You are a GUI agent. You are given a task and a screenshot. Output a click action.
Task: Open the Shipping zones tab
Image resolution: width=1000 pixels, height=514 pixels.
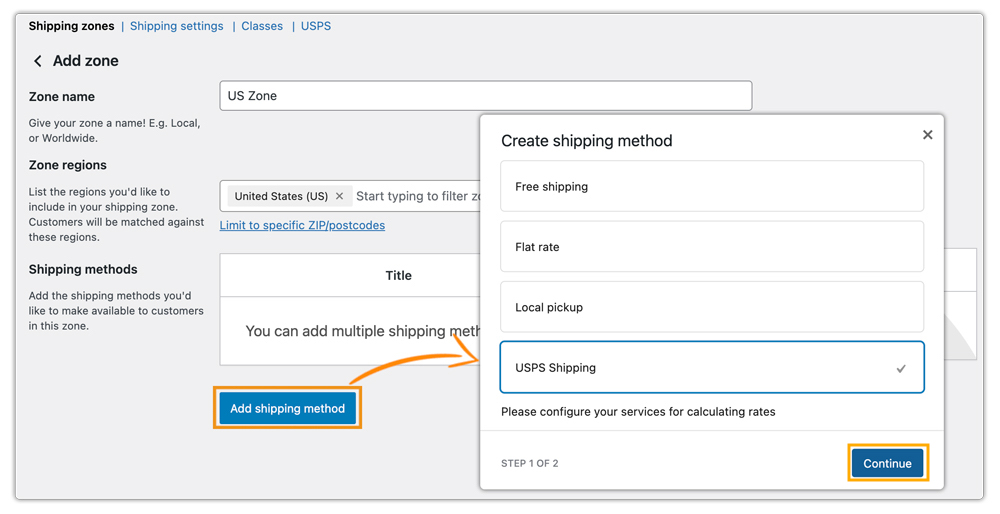click(x=71, y=26)
